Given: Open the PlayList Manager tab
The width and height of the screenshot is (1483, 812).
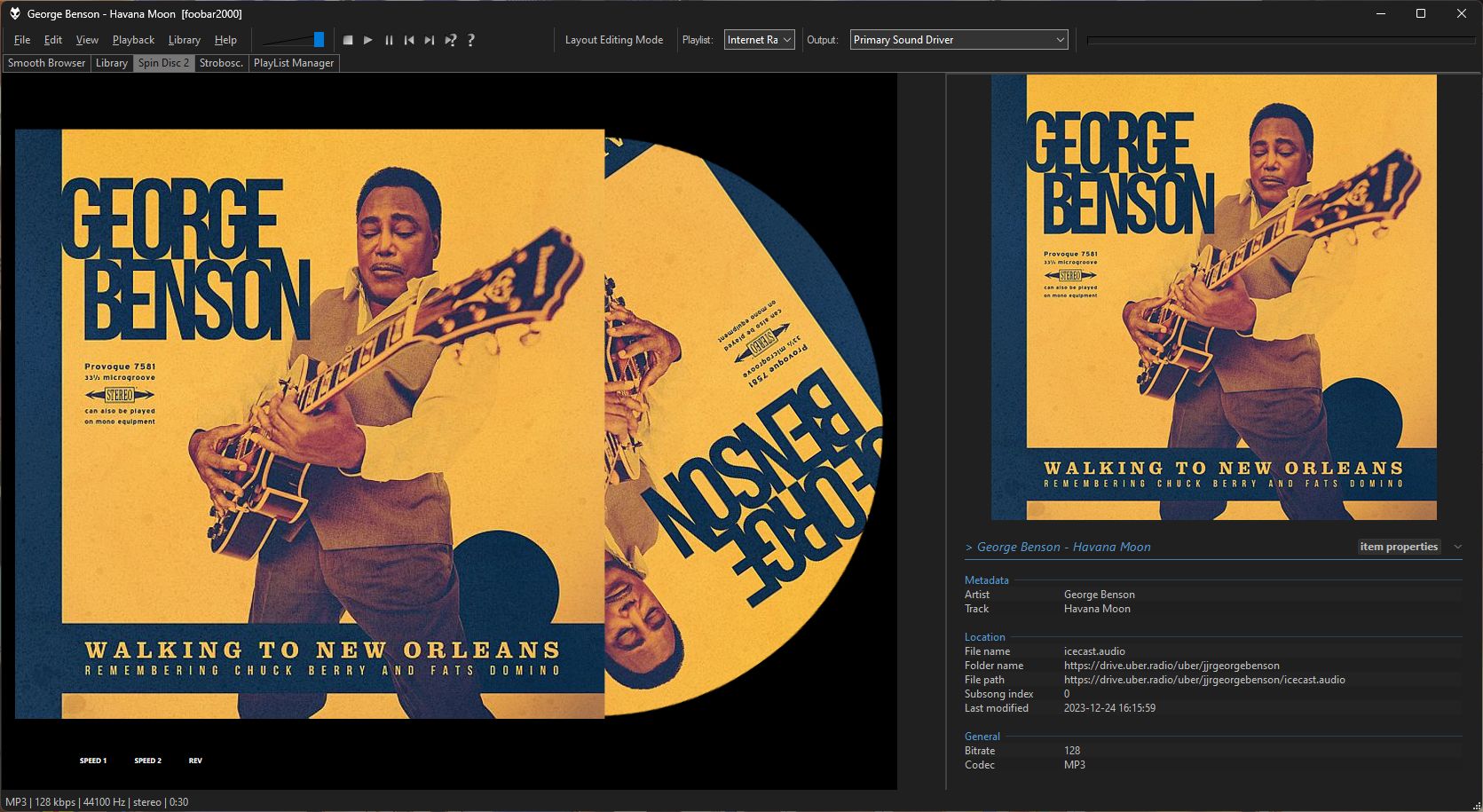Looking at the screenshot, I should (x=294, y=63).
